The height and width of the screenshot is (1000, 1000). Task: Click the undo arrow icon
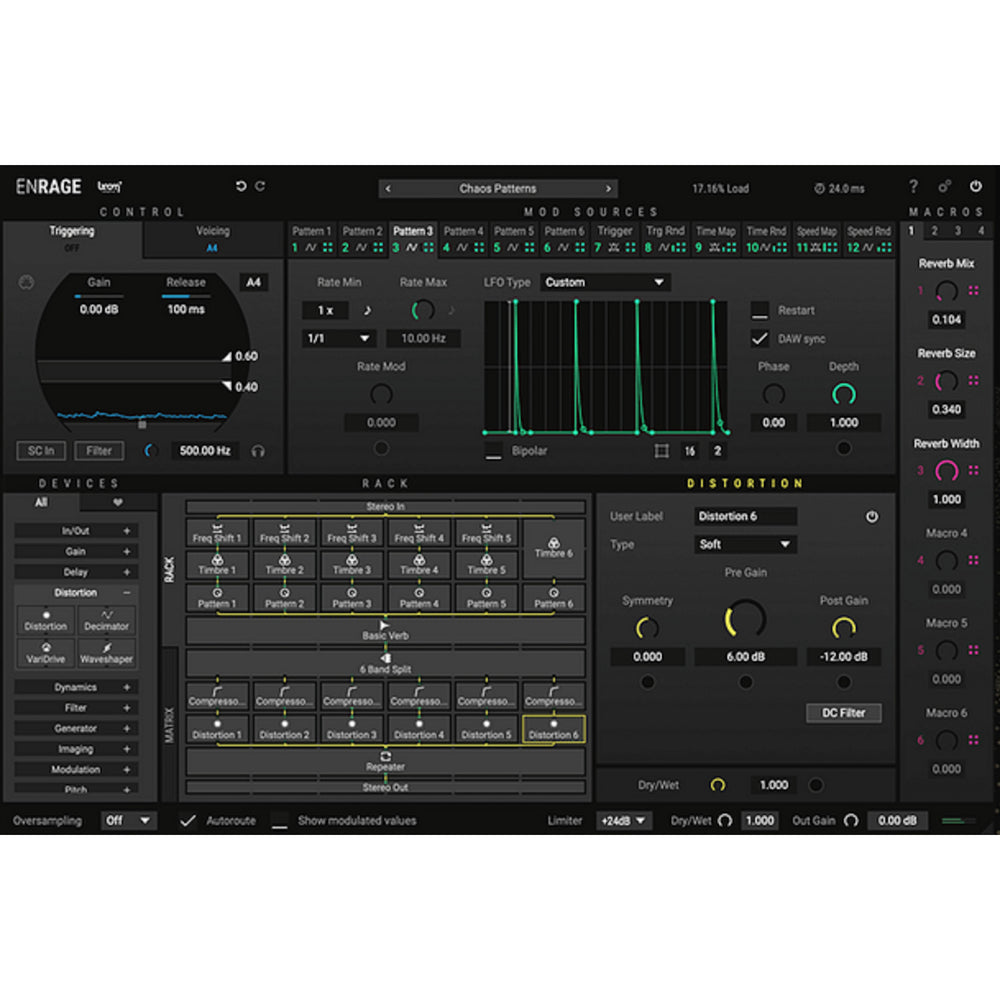241,186
